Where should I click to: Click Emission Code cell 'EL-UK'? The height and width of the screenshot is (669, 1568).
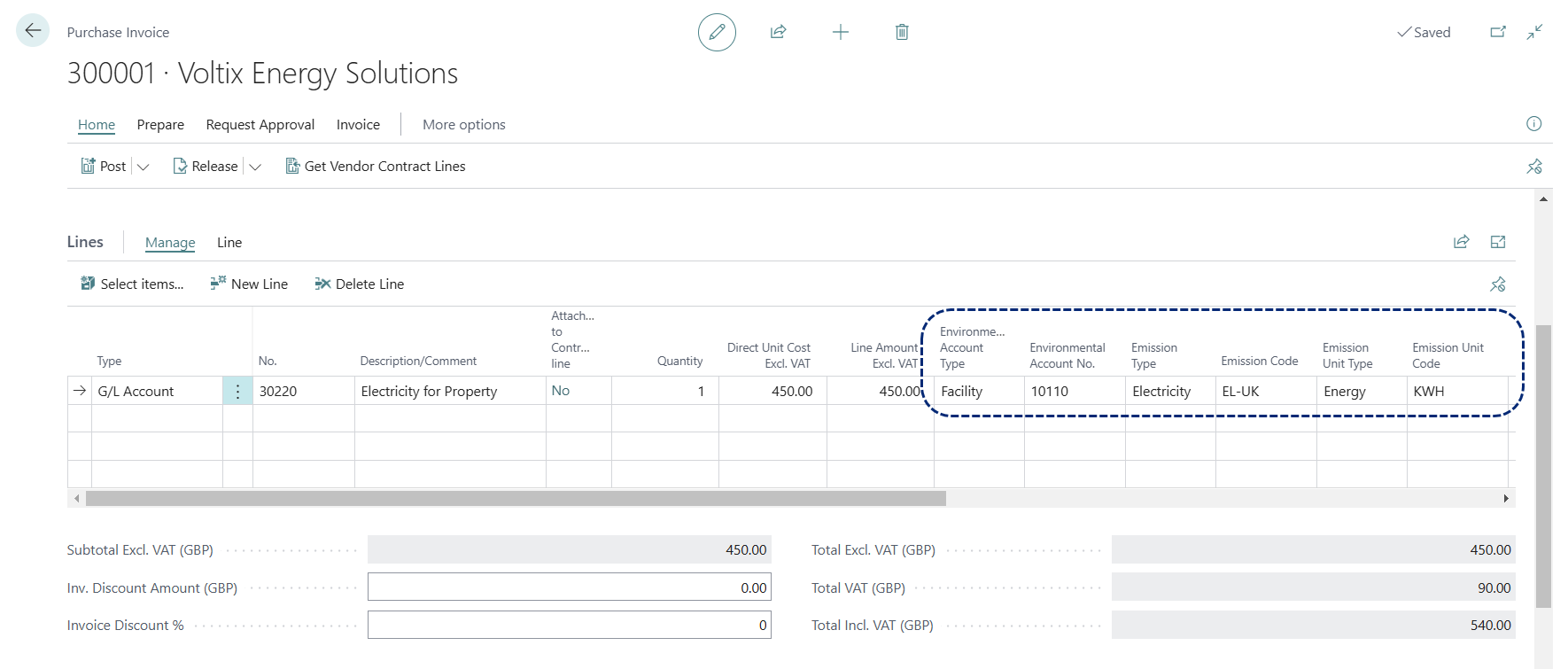coord(1266,391)
